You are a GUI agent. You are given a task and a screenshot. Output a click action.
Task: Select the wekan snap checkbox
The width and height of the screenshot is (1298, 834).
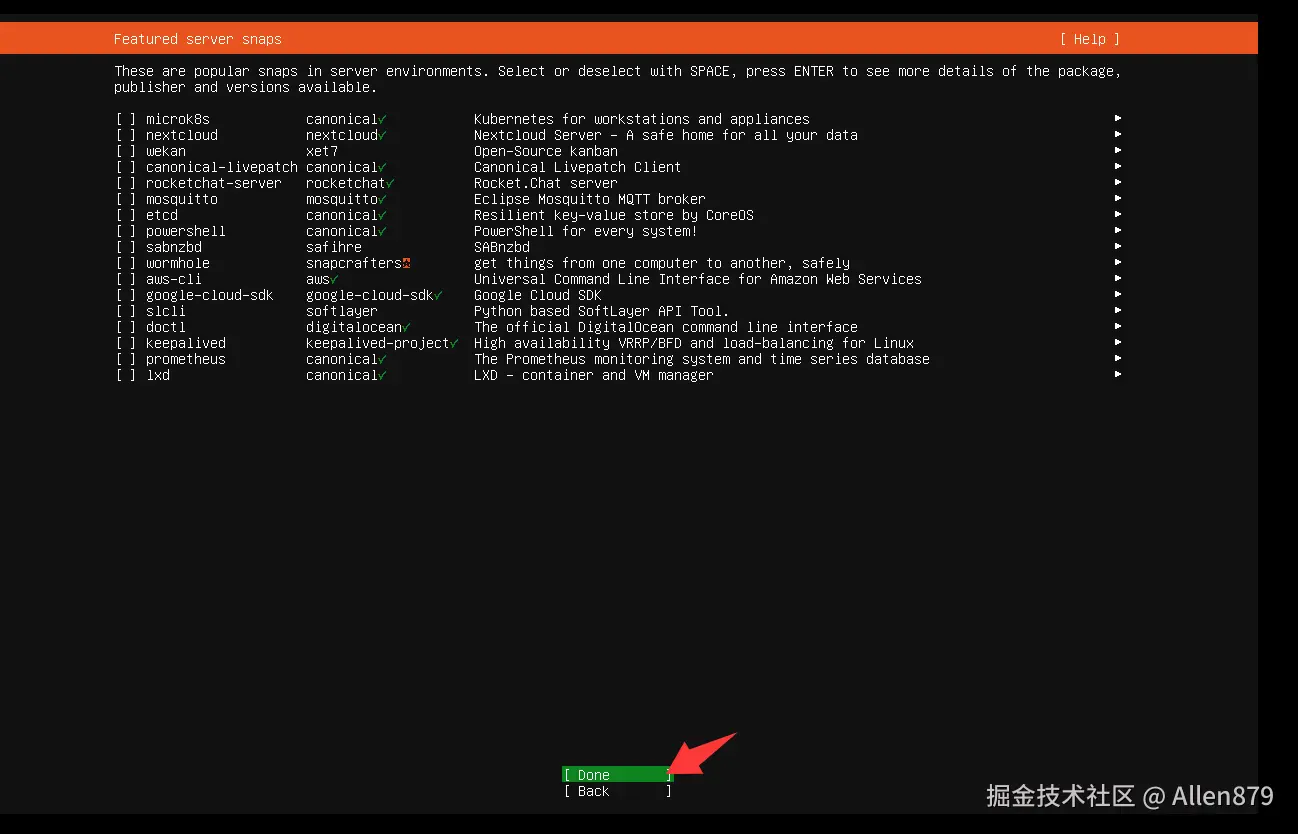tap(126, 151)
